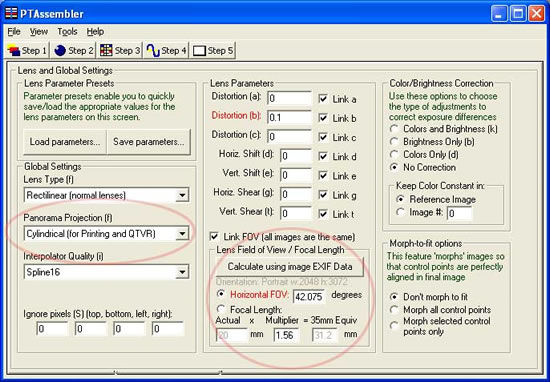
Task: Open the Tools menu
Action: tap(67, 32)
